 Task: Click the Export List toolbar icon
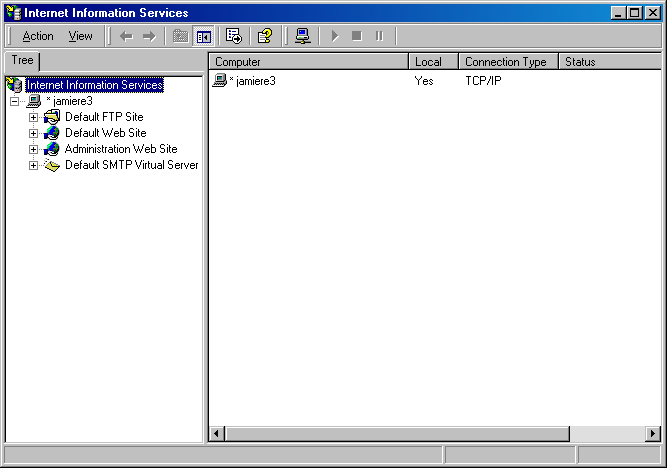coord(234,37)
